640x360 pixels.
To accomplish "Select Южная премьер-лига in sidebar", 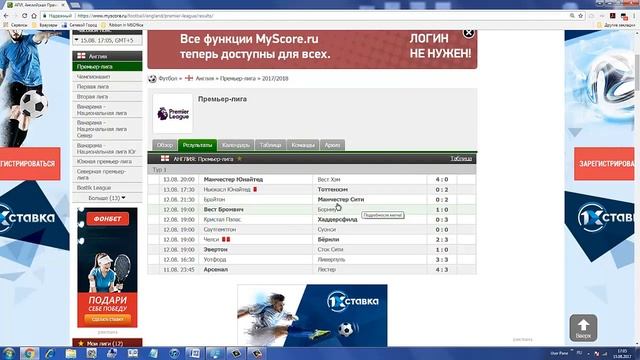I will pos(107,161).
